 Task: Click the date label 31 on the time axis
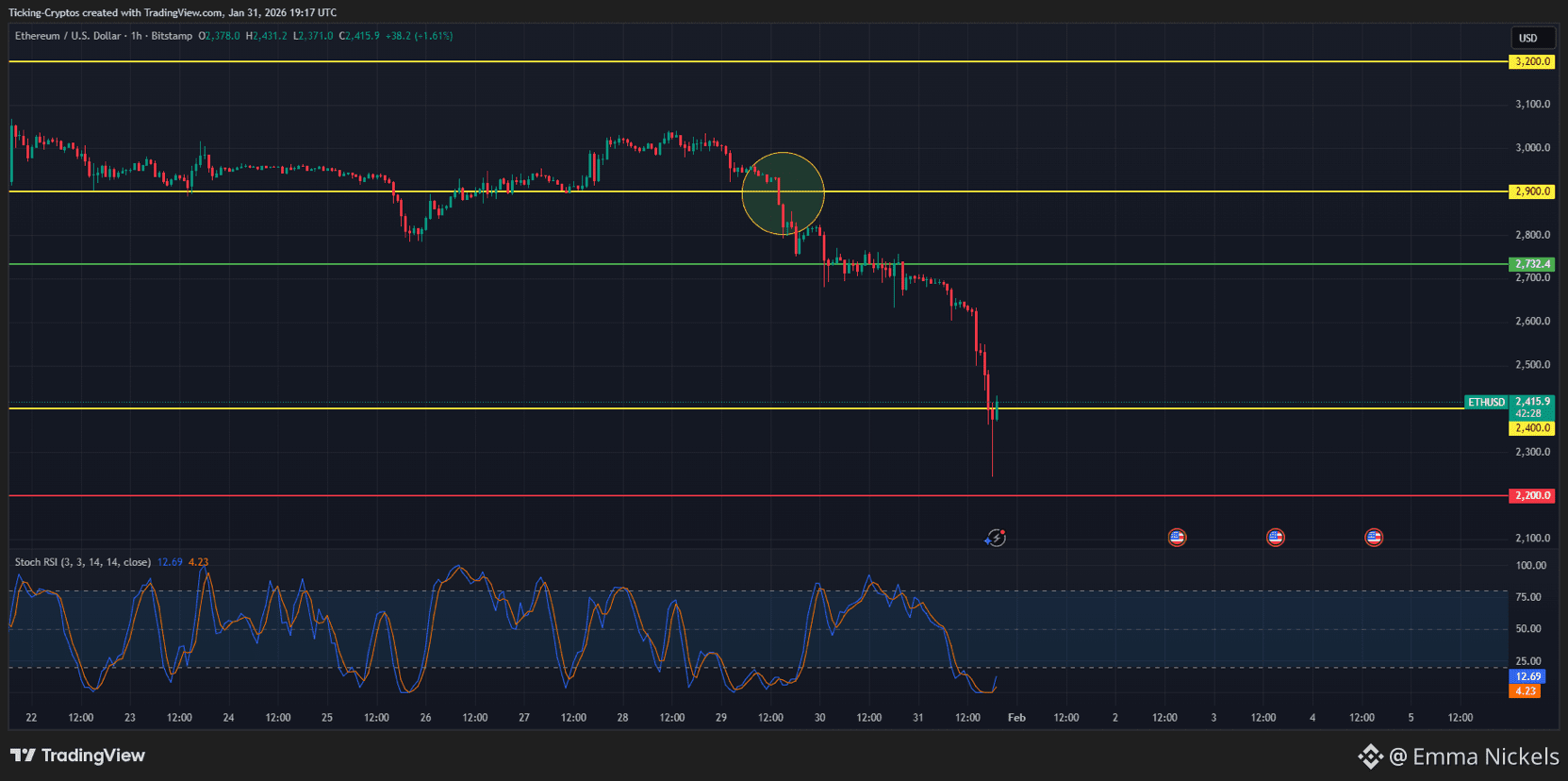[917, 718]
